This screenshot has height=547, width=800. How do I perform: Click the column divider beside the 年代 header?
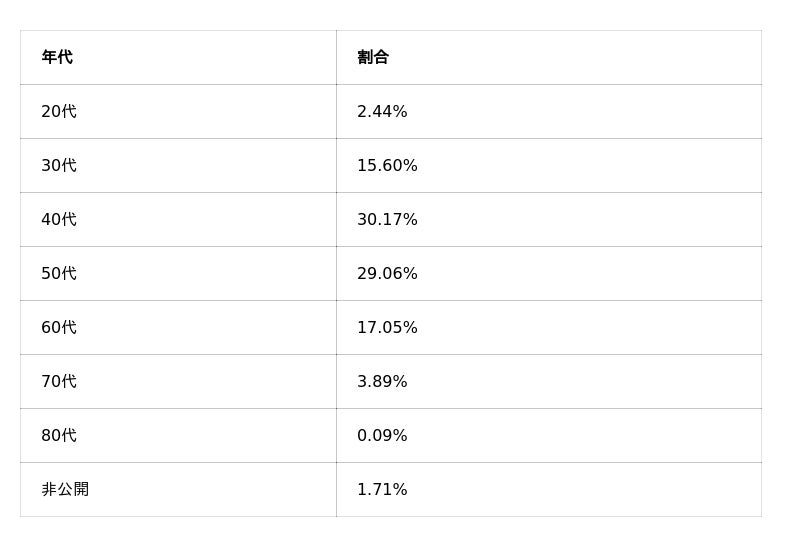[x=336, y=58]
